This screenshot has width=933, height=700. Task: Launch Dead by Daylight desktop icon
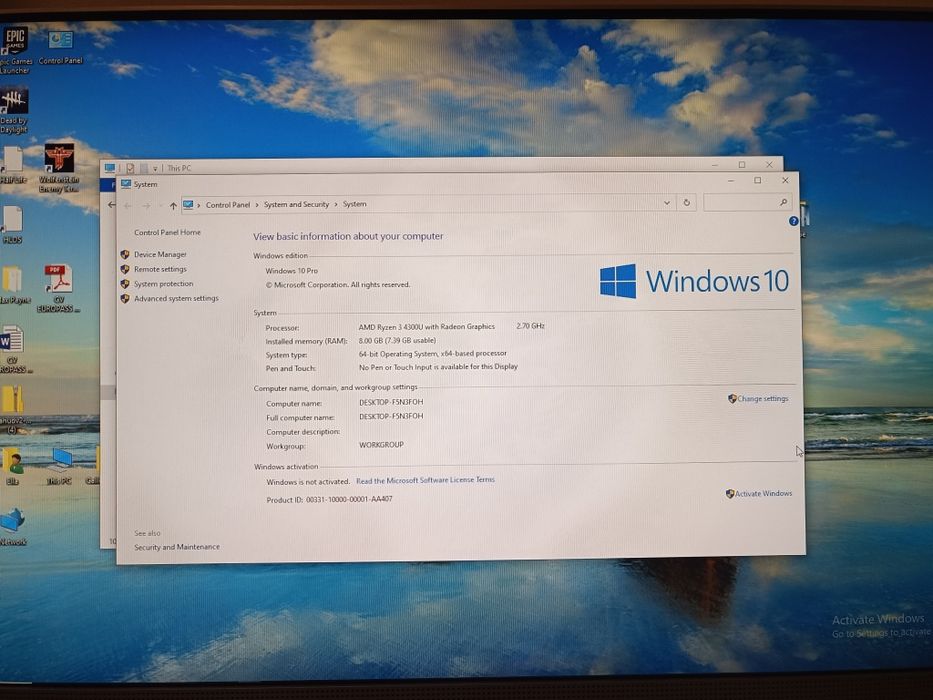[14, 110]
